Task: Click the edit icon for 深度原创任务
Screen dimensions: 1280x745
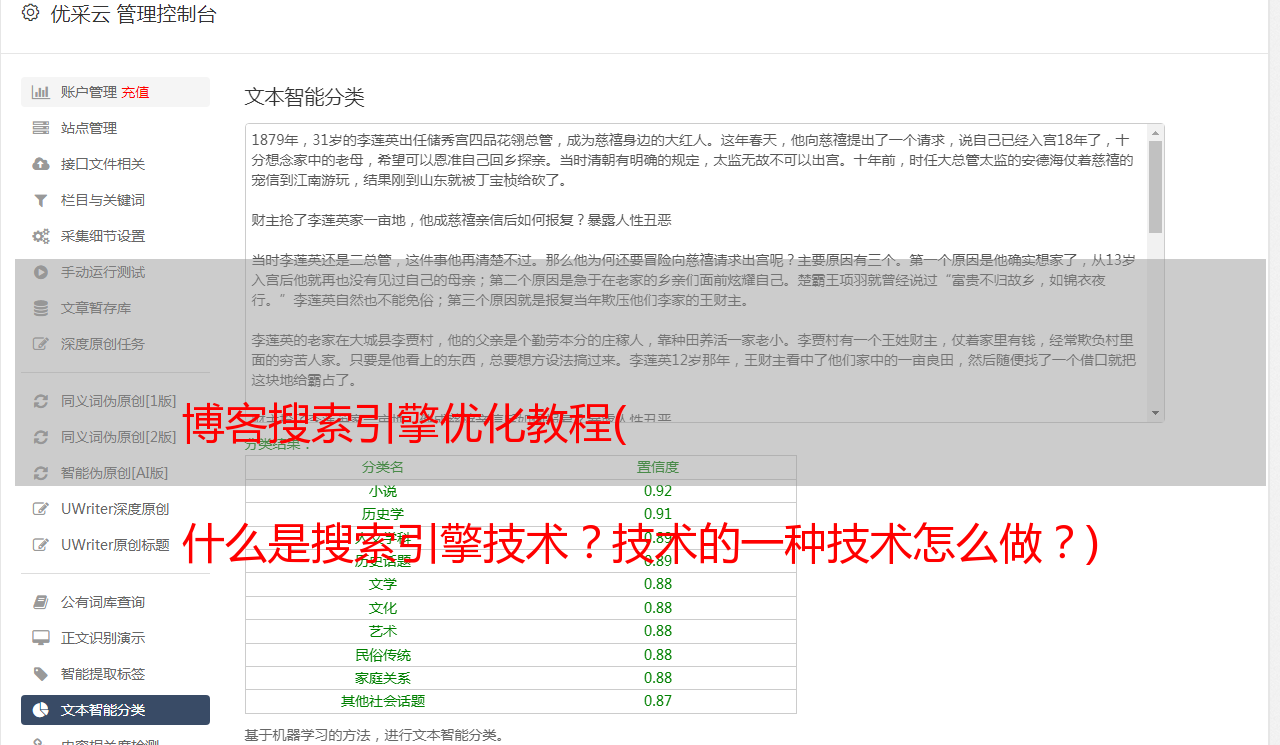Action: (x=41, y=344)
